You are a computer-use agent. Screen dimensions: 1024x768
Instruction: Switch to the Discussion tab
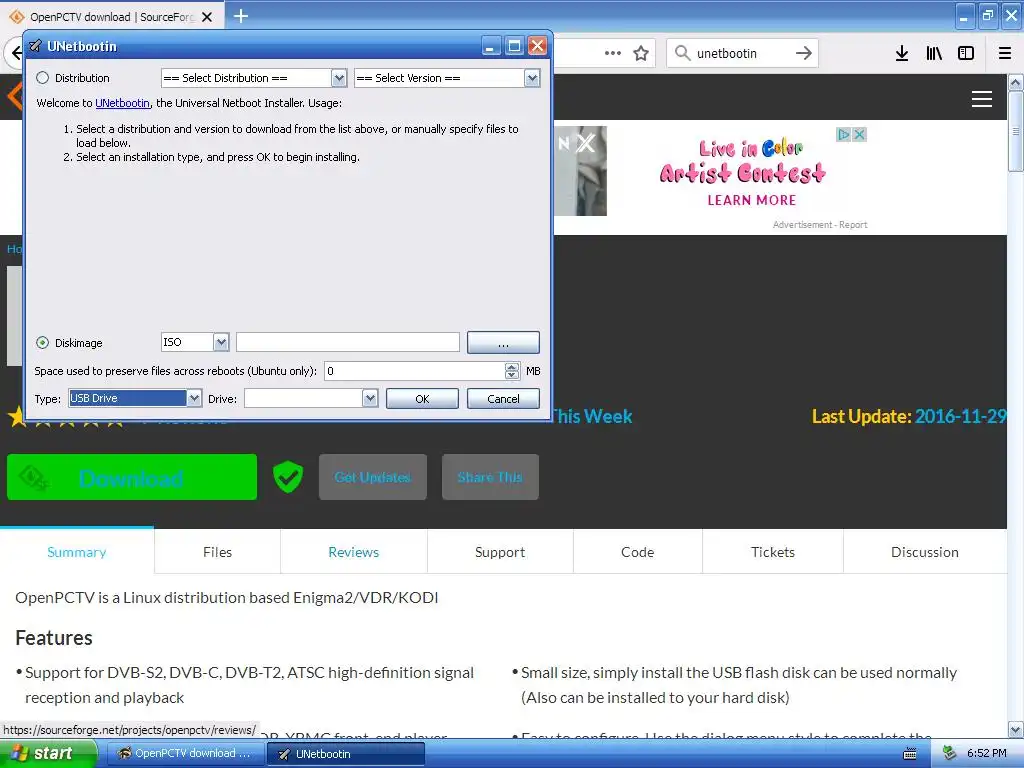click(925, 552)
